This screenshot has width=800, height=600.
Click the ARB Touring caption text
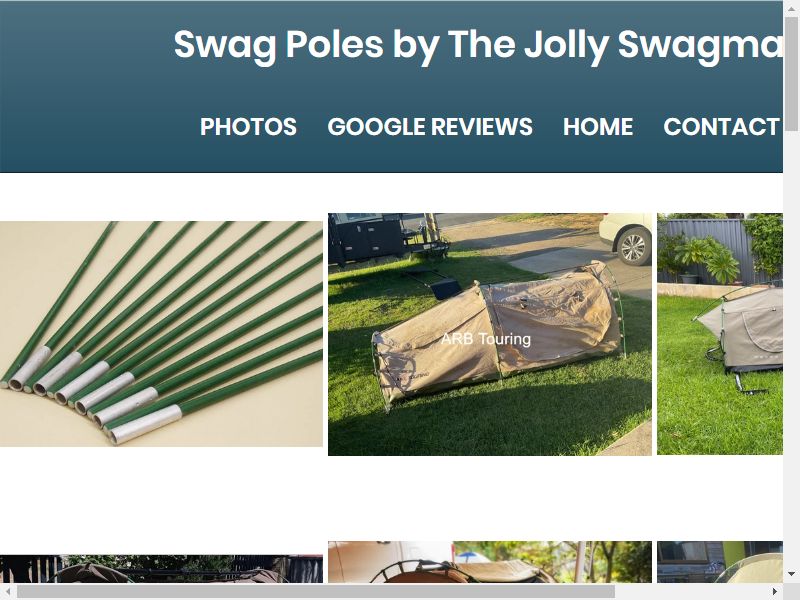486,339
